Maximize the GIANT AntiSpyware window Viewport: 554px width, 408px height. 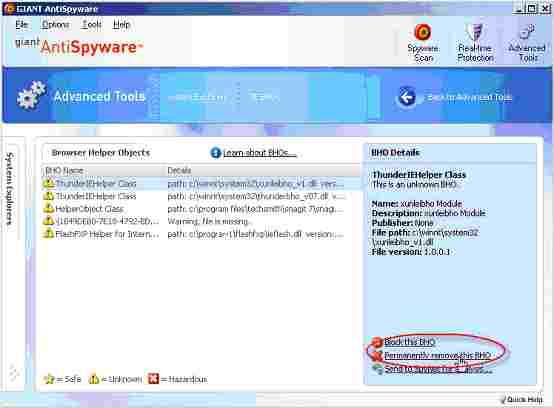click(x=531, y=8)
